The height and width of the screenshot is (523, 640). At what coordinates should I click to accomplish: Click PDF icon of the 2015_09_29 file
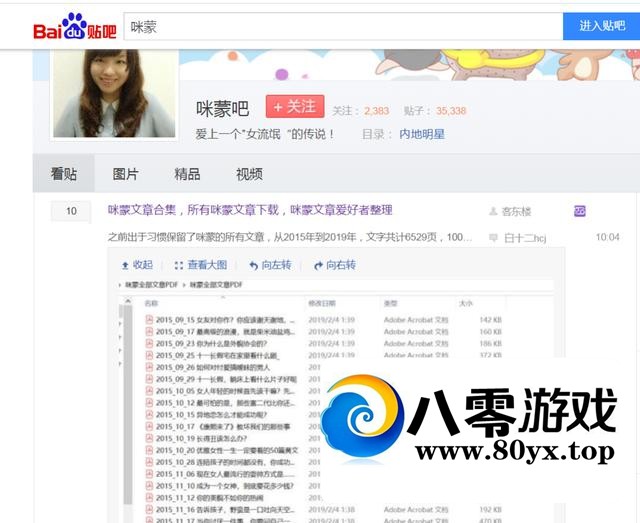[149, 379]
